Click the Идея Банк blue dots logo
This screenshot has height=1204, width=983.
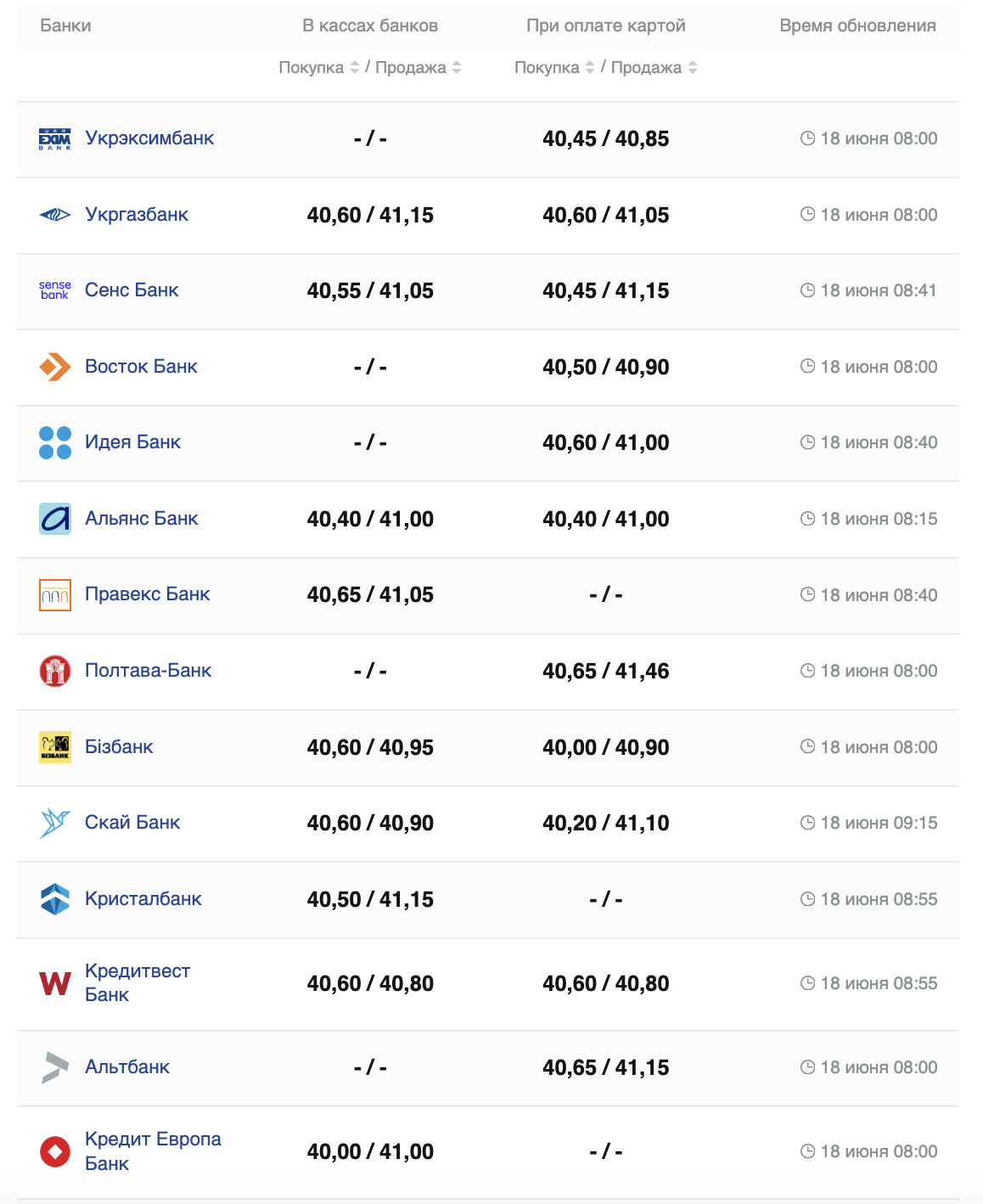tap(55, 442)
